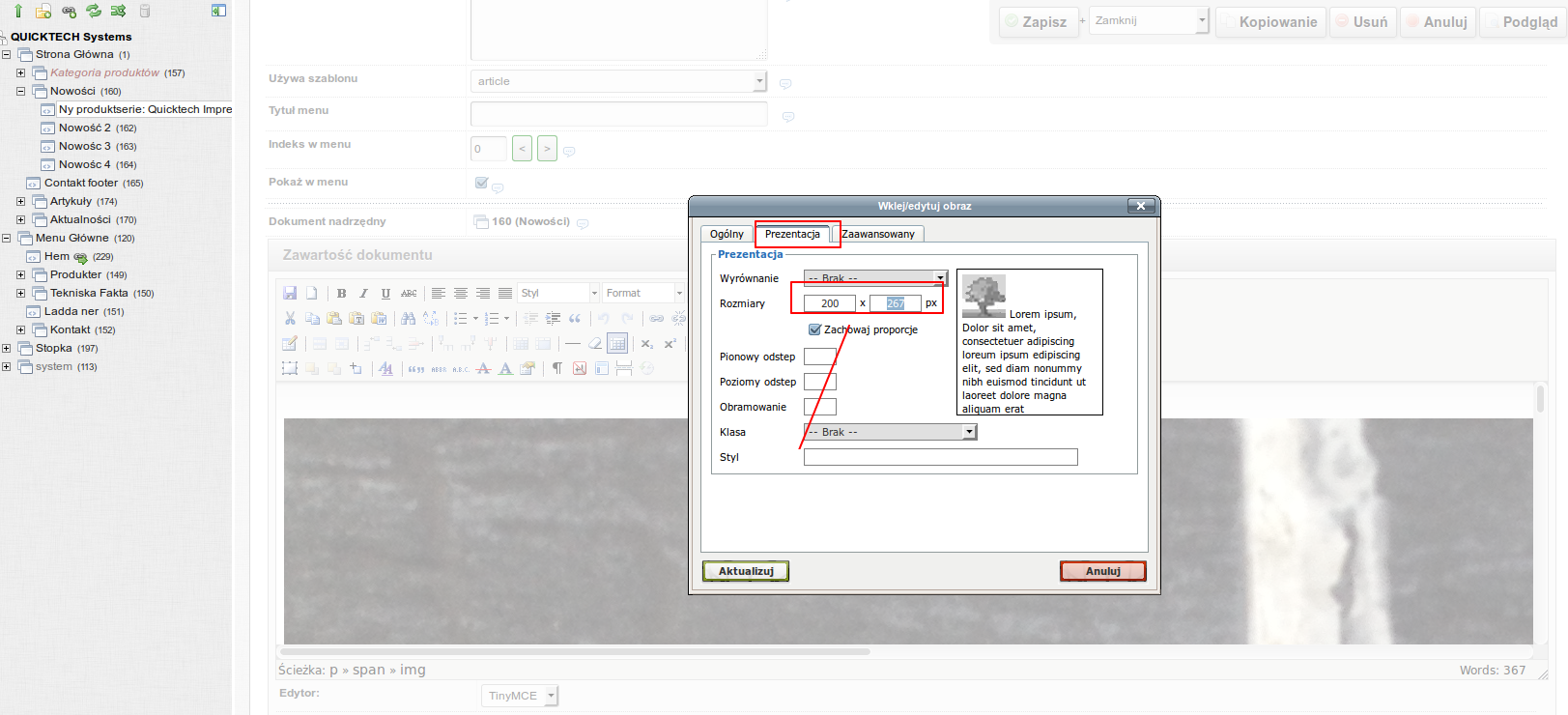Click the Remove formatting eraser icon
This screenshot has width=1568, height=715.
[595, 343]
